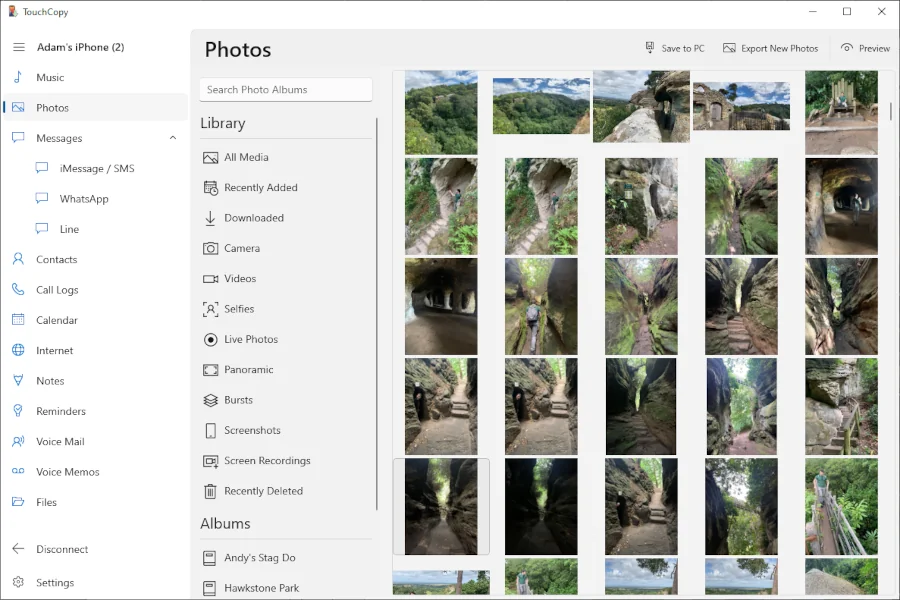Switch to the Contacts section
Image resolution: width=900 pixels, height=600 pixels.
56,260
